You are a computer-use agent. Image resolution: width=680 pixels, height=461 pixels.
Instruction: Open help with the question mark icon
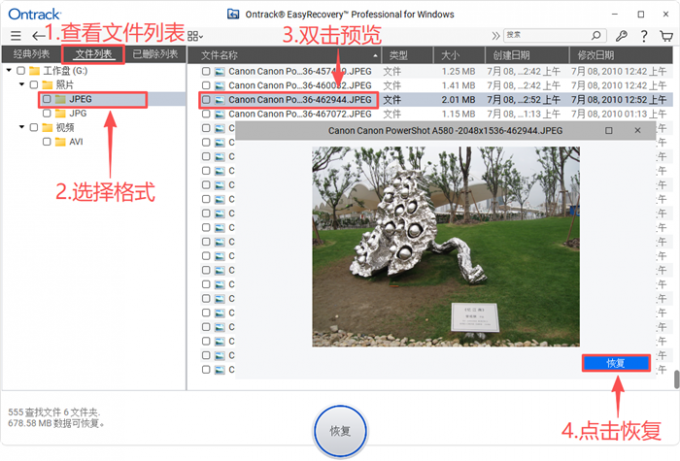(643, 36)
